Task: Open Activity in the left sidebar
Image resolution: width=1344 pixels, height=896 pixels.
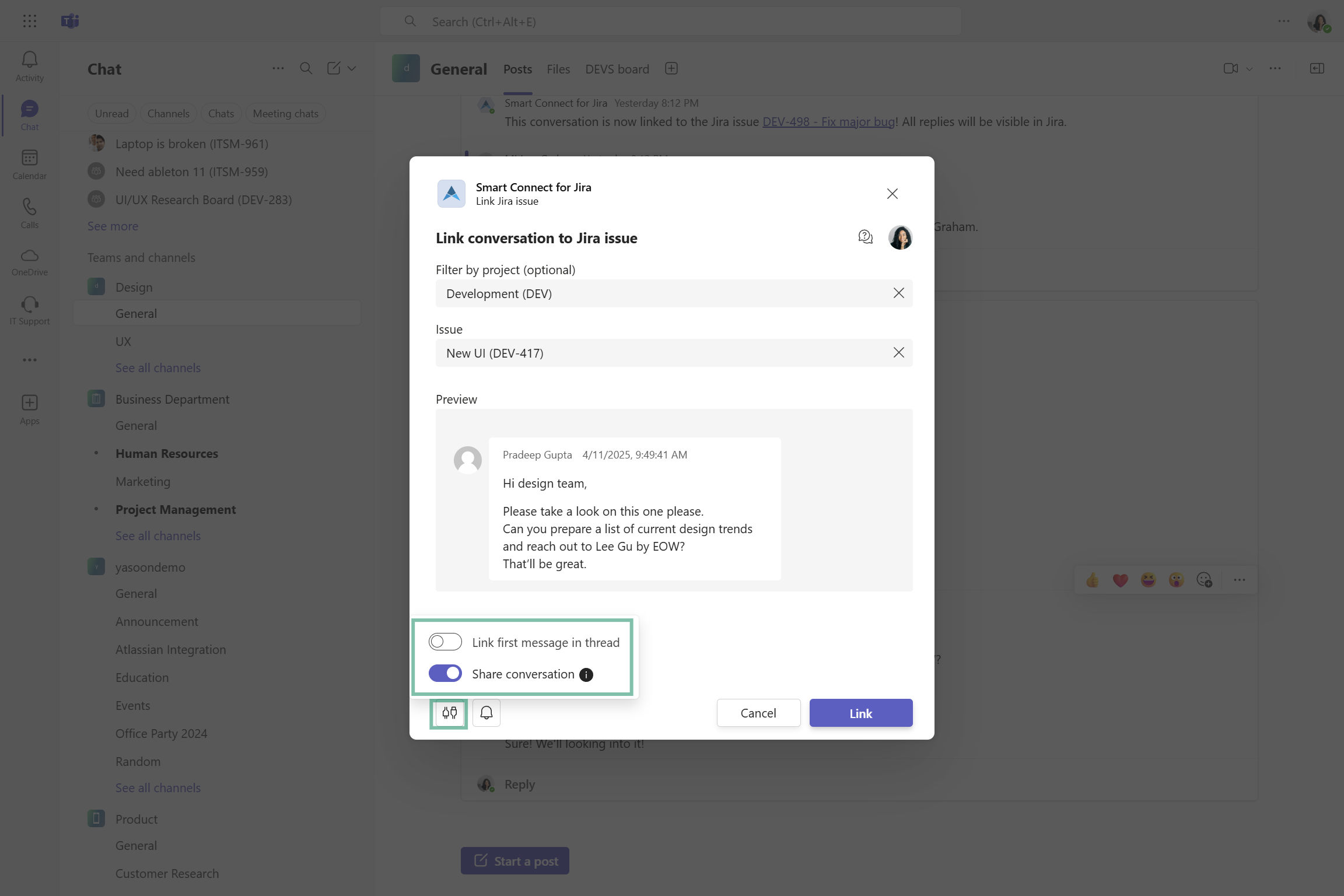Action: (29, 66)
